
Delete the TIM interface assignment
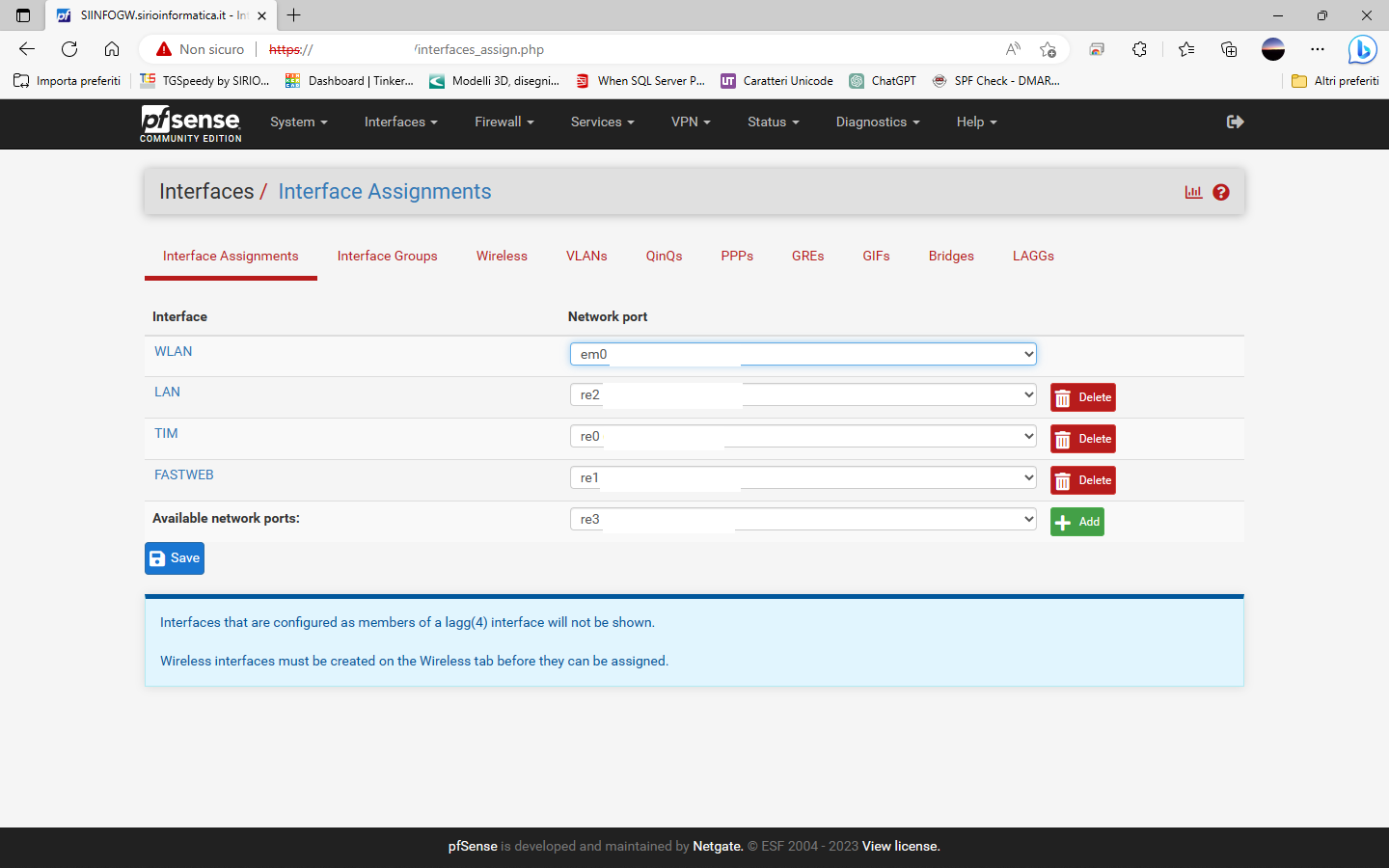[1083, 439]
